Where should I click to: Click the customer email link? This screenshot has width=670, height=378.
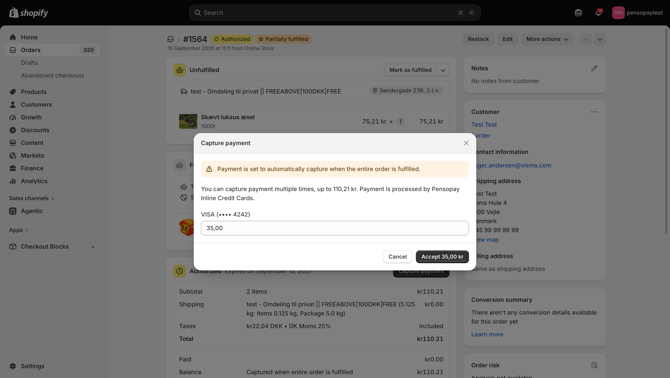(513, 165)
